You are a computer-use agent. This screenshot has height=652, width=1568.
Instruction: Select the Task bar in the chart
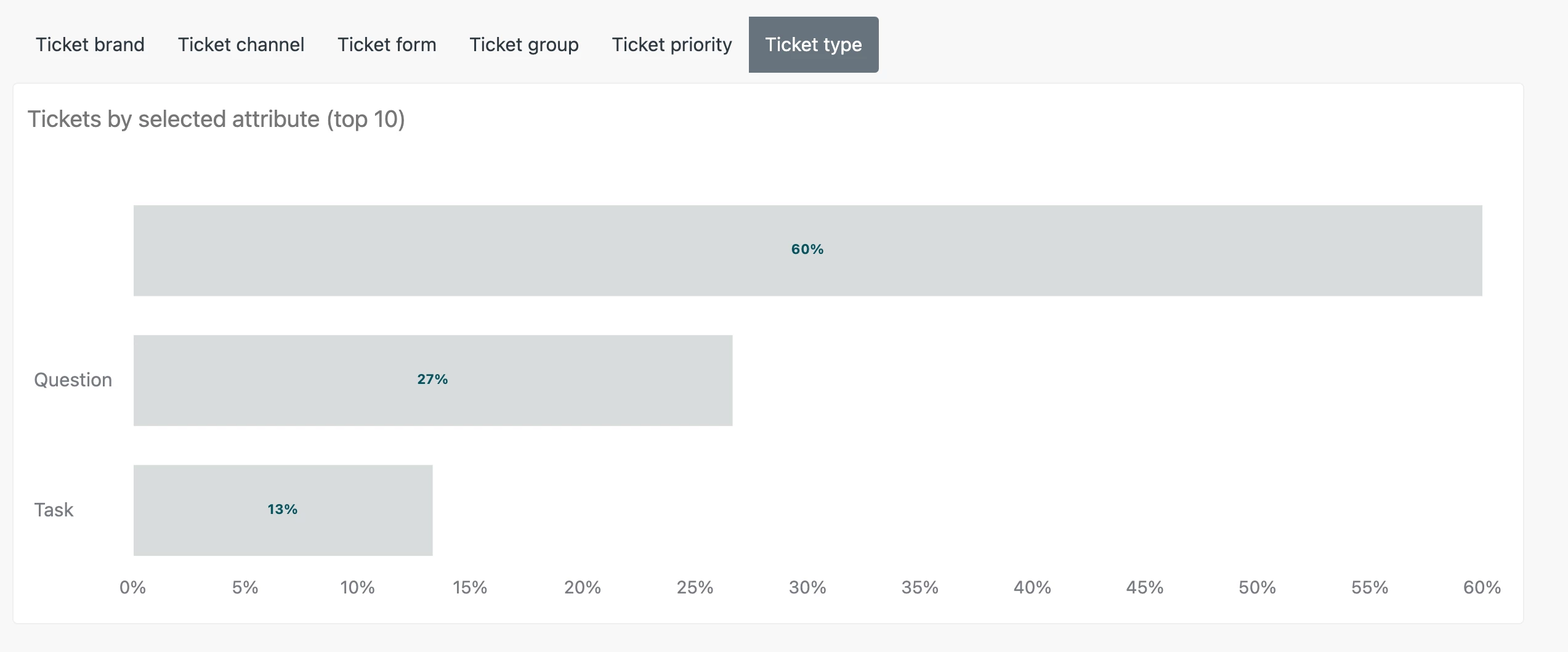pyautogui.click(x=370, y=510)
